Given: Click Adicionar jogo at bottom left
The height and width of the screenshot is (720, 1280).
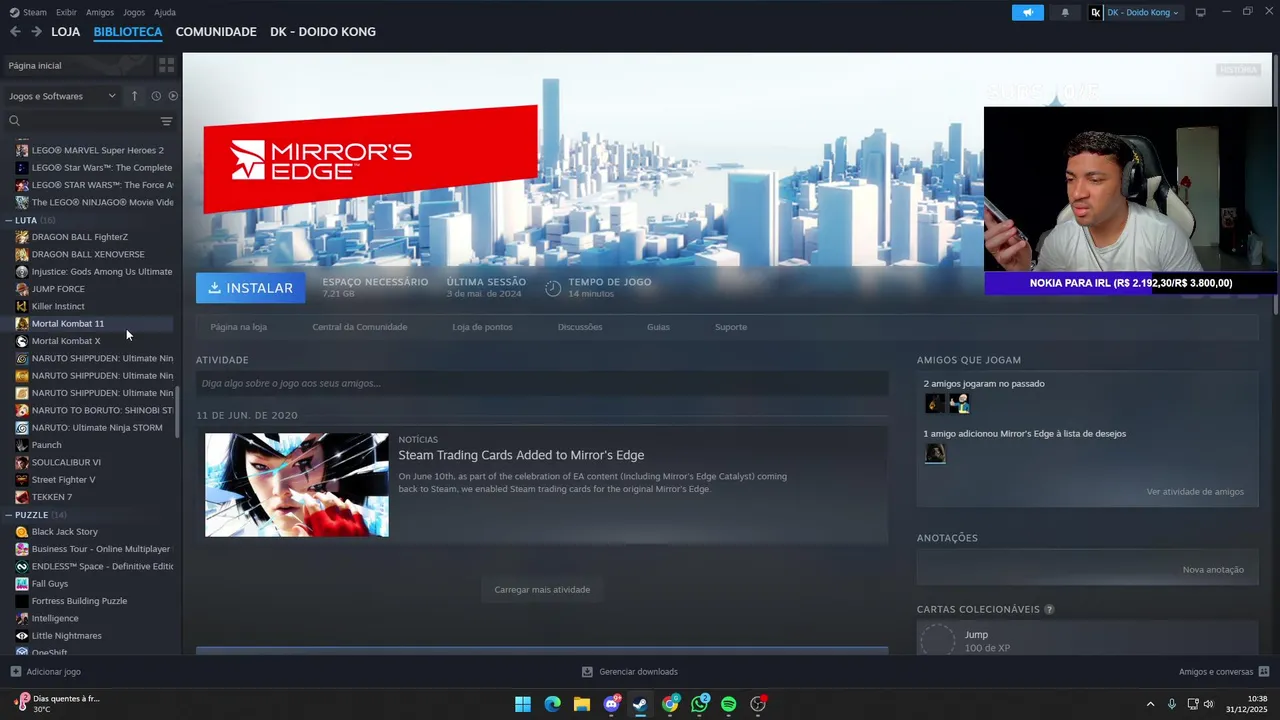Looking at the screenshot, I should [46, 672].
